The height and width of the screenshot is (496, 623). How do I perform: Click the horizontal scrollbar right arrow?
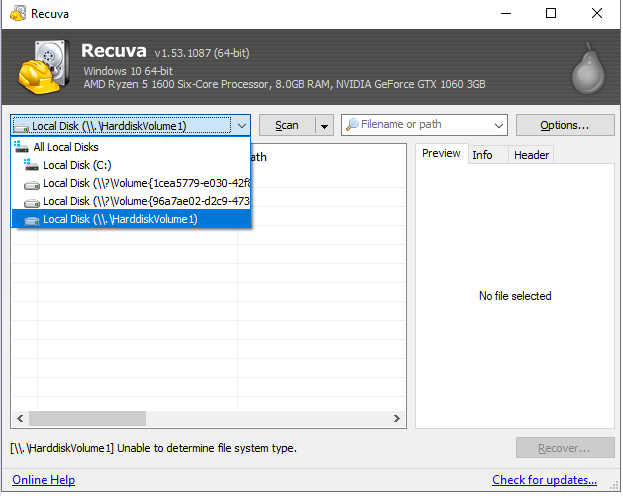point(397,418)
